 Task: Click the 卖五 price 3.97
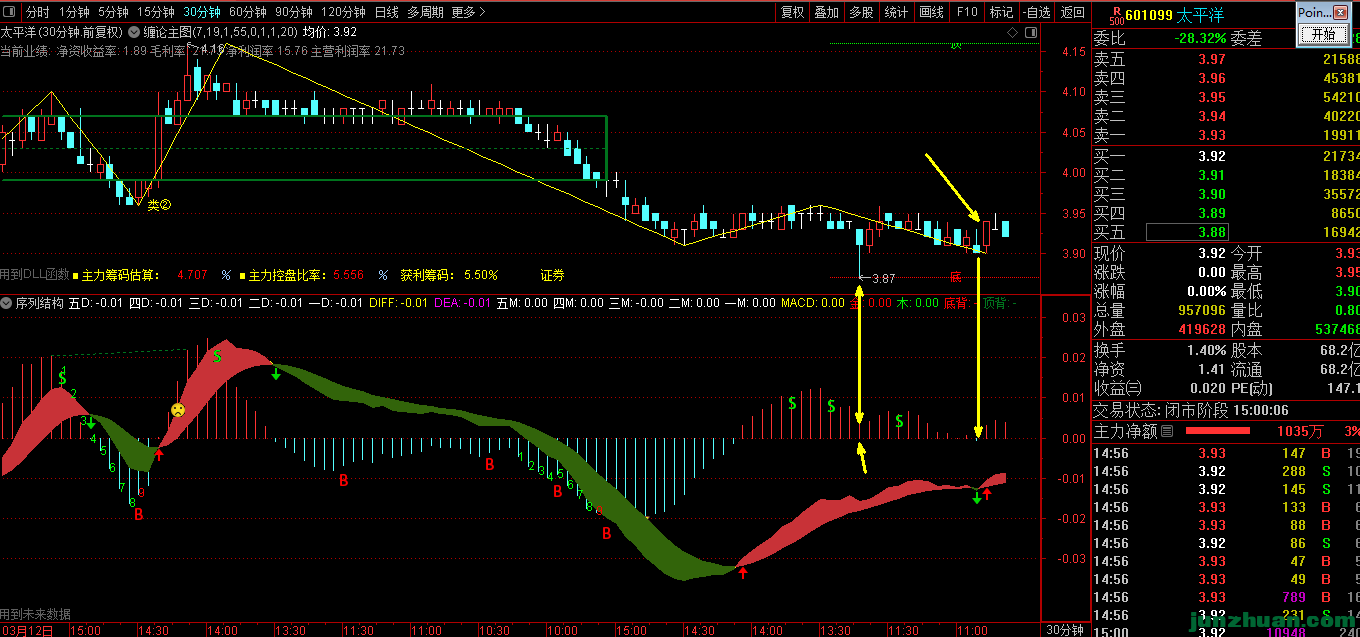(x=1211, y=59)
